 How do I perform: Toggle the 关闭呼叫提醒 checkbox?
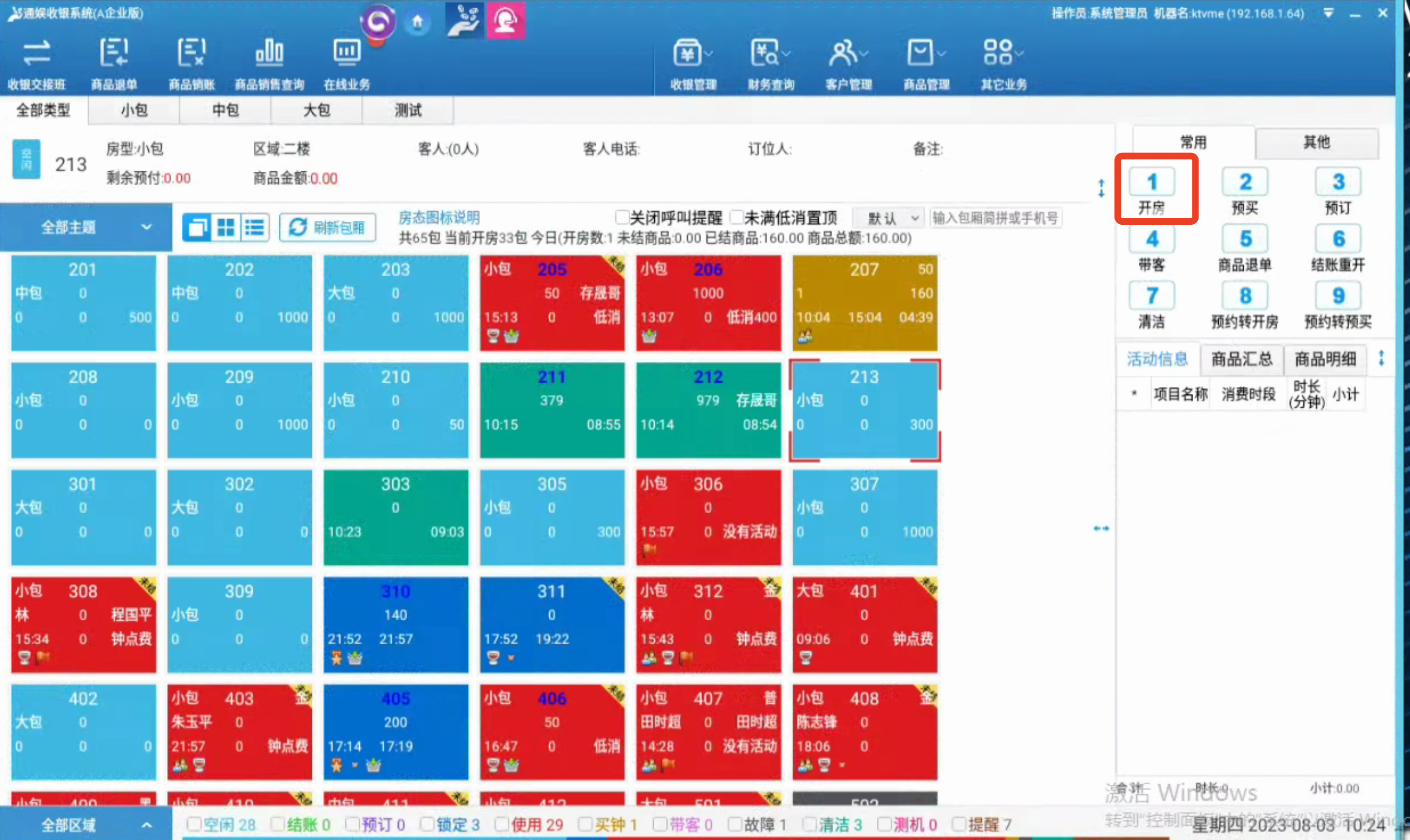point(621,218)
